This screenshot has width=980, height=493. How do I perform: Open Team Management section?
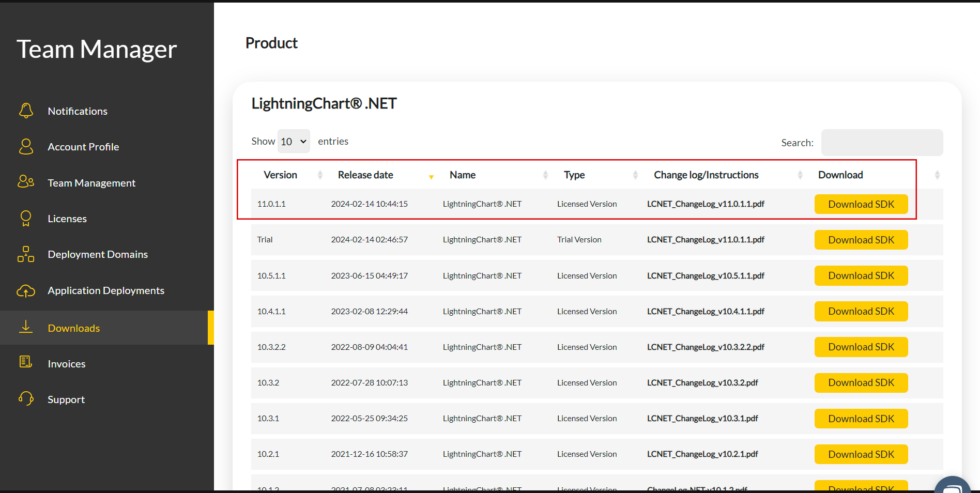click(x=91, y=183)
